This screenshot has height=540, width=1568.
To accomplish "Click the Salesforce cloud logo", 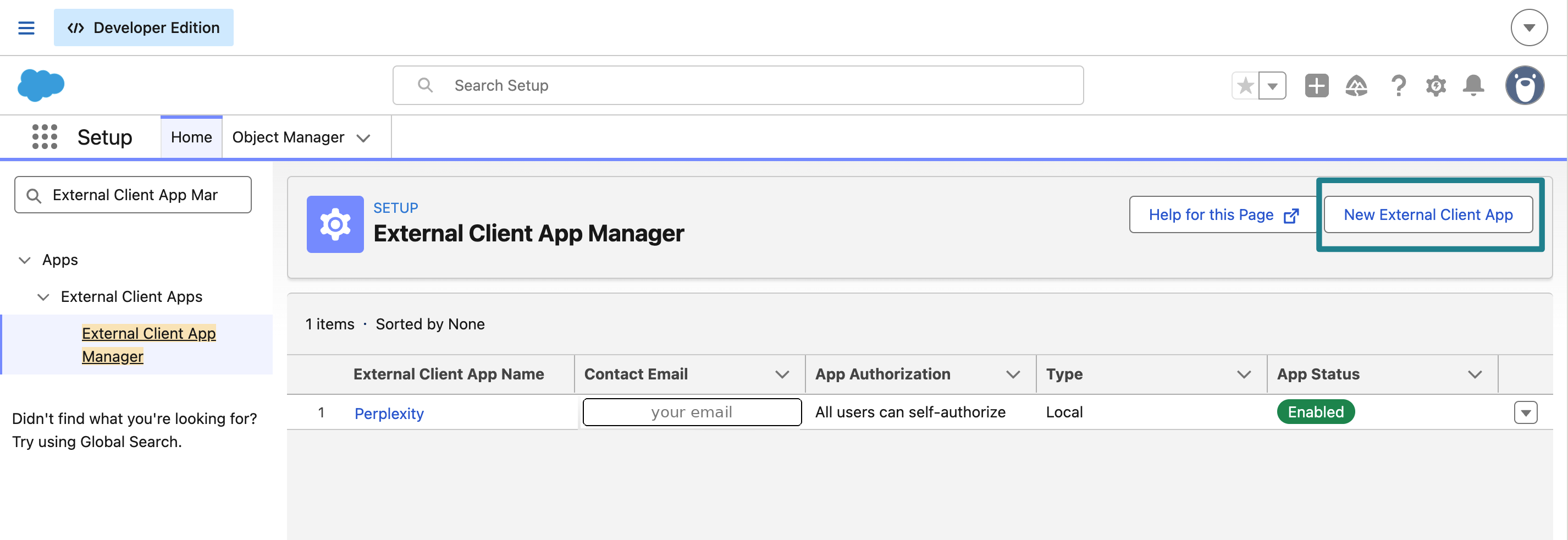I will click(x=41, y=85).
